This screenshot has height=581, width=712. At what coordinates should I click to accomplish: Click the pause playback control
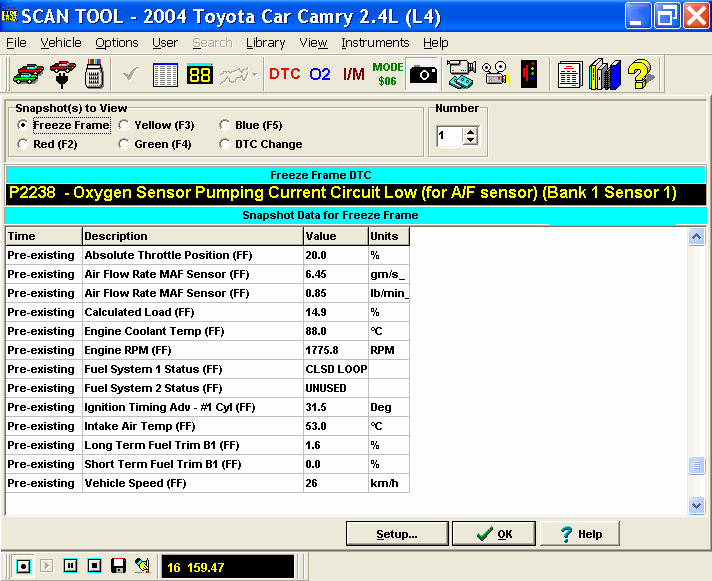click(70, 565)
